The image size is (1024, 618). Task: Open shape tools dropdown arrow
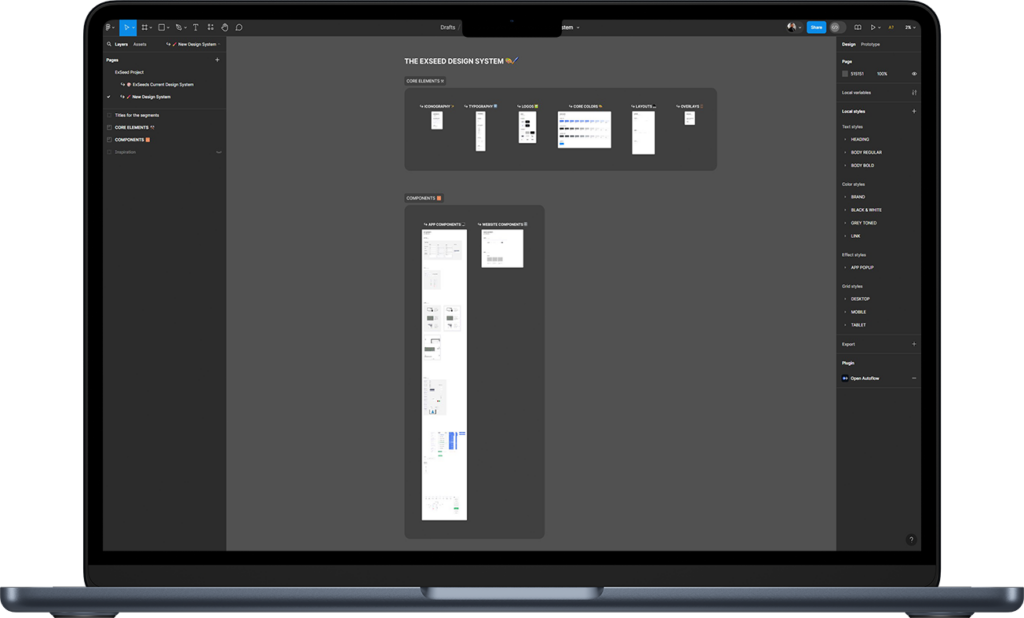pos(168,27)
